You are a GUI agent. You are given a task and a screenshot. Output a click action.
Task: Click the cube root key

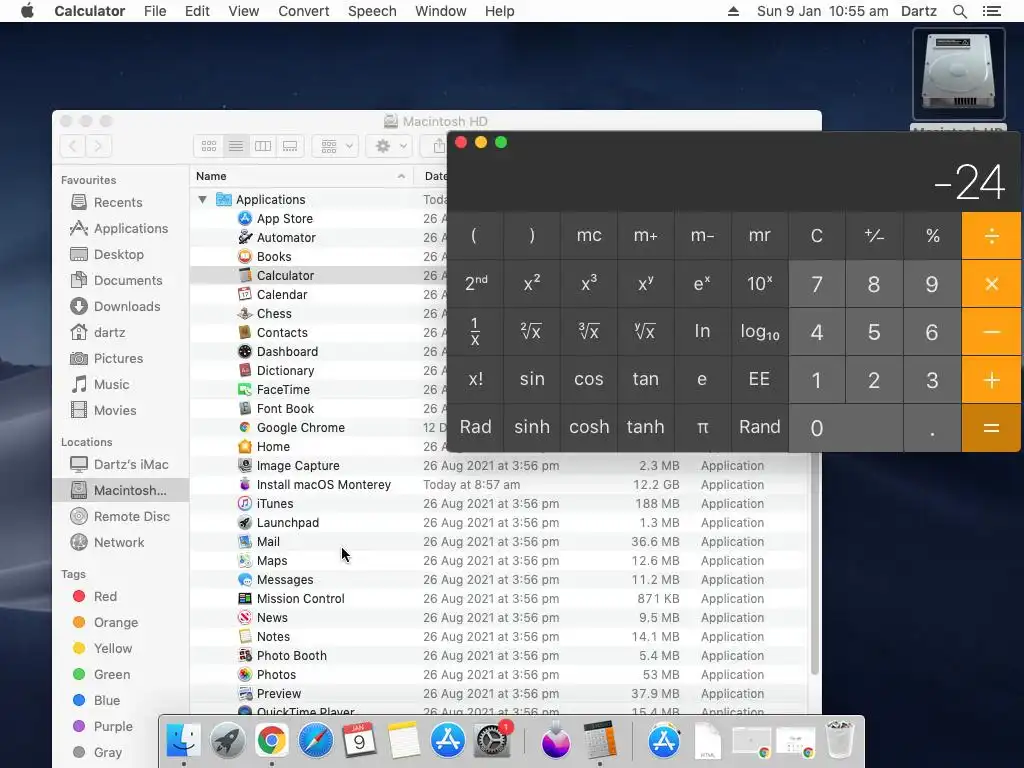tap(588, 332)
